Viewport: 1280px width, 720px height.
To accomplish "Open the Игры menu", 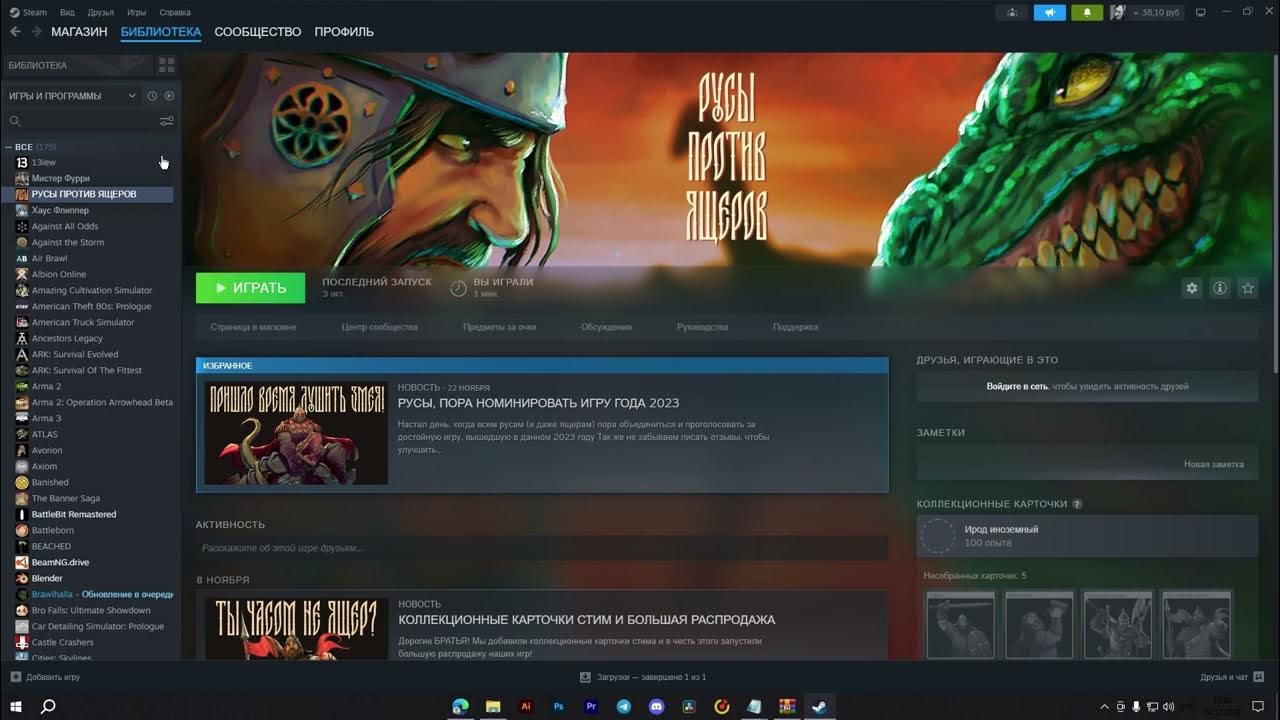I will point(137,13).
